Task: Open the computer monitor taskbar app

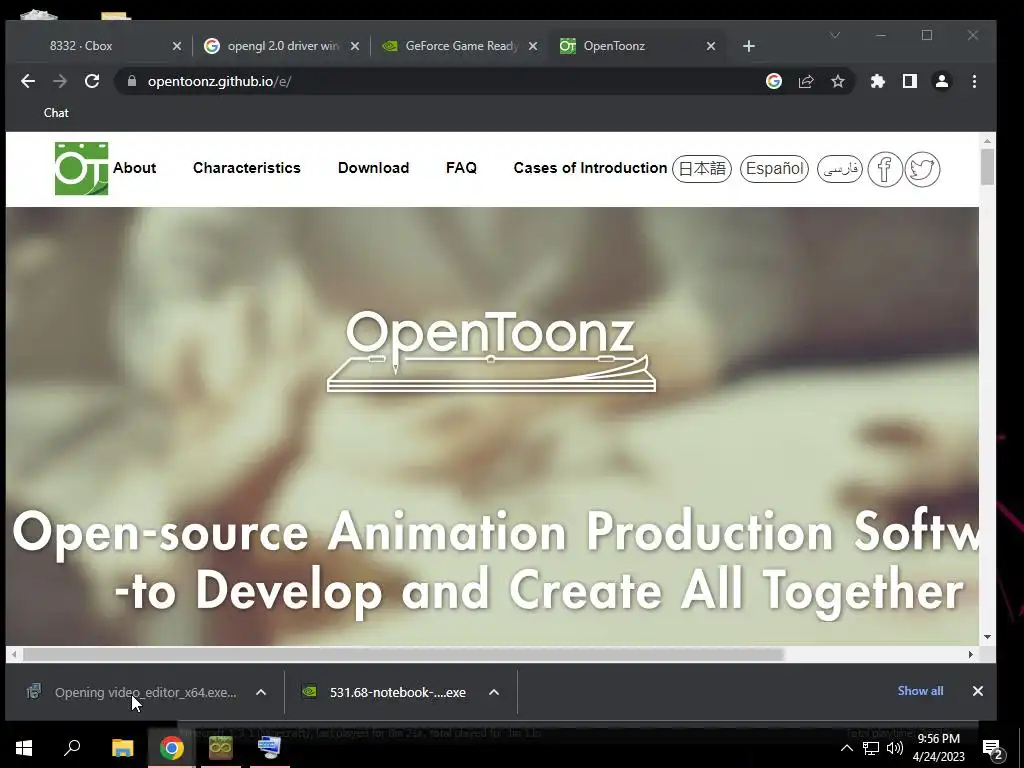Action: tap(269, 748)
